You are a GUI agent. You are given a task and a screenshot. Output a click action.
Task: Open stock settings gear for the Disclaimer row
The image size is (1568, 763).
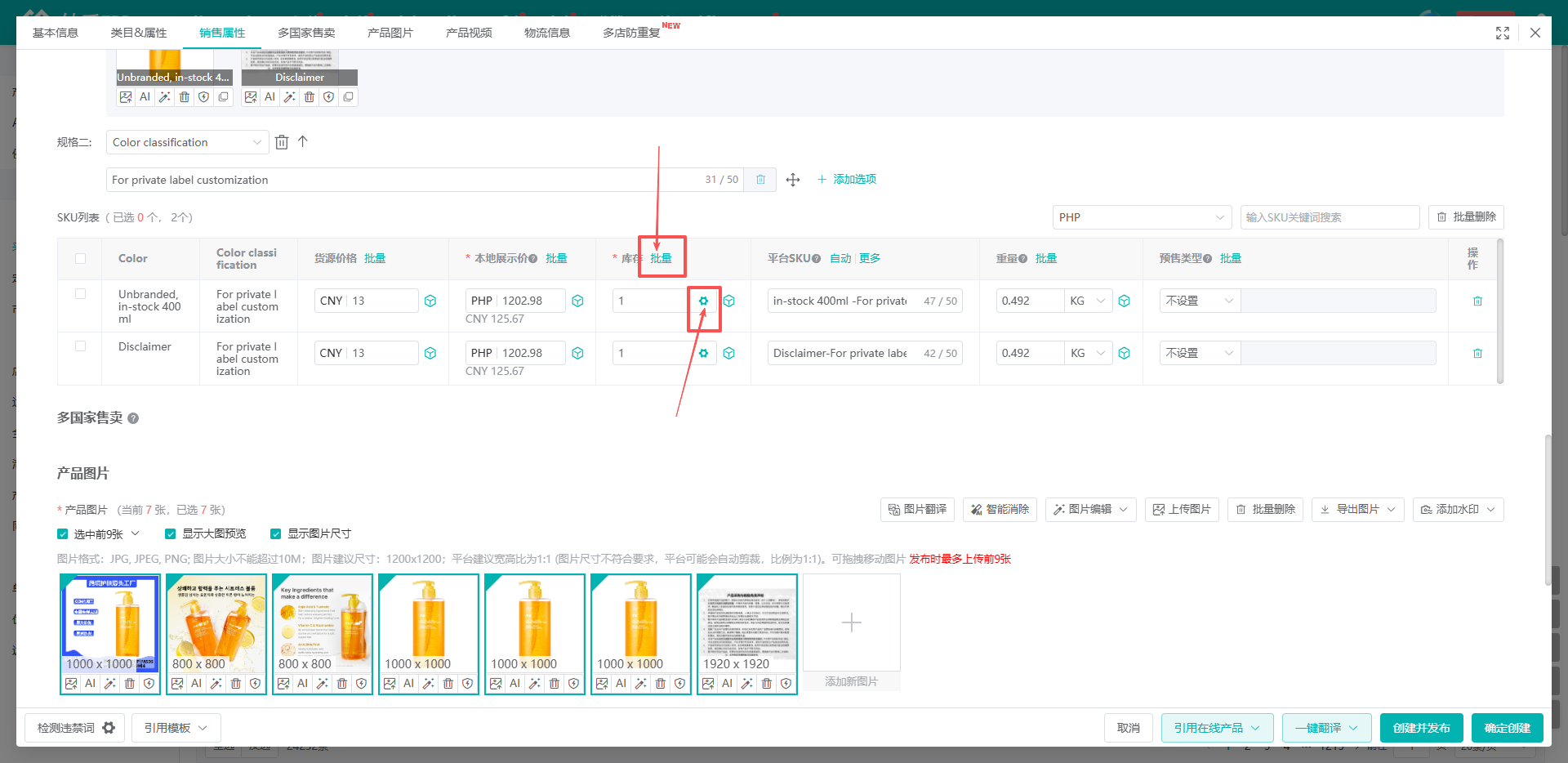tap(703, 353)
